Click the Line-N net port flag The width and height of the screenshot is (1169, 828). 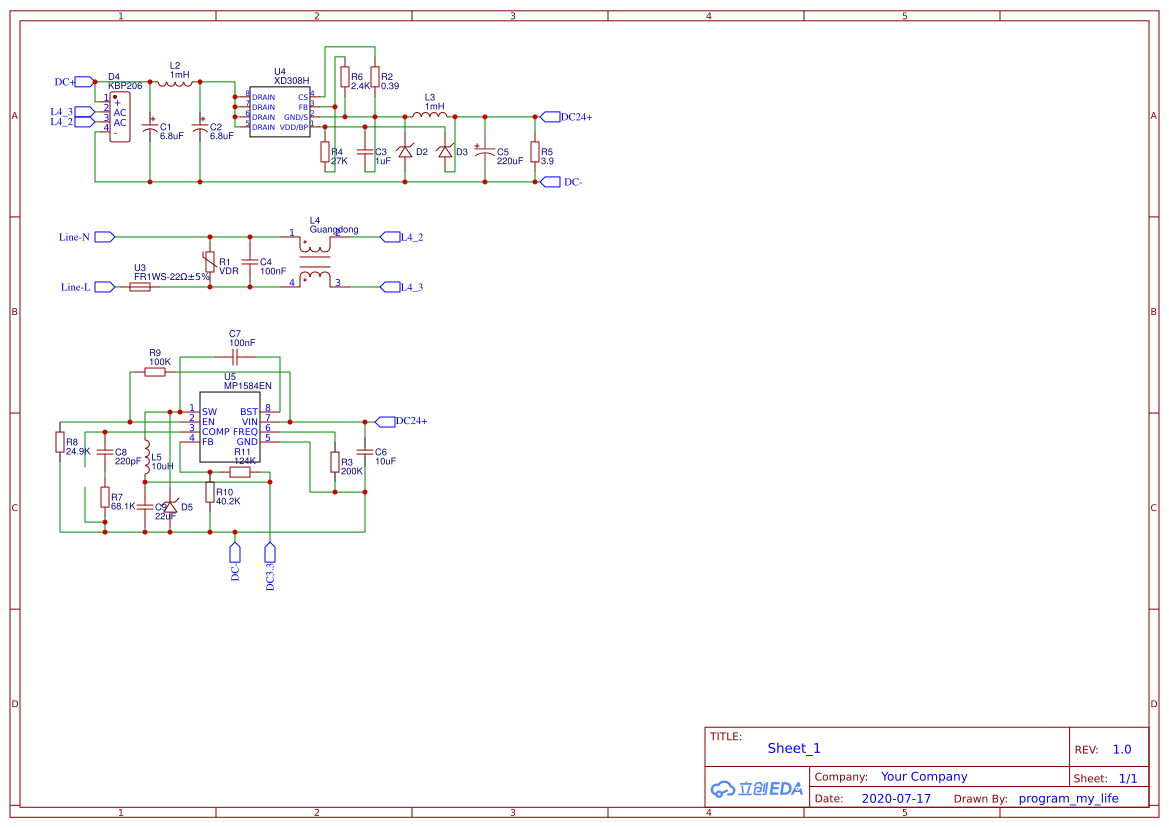pyautogui.click(x=104, y=237)
